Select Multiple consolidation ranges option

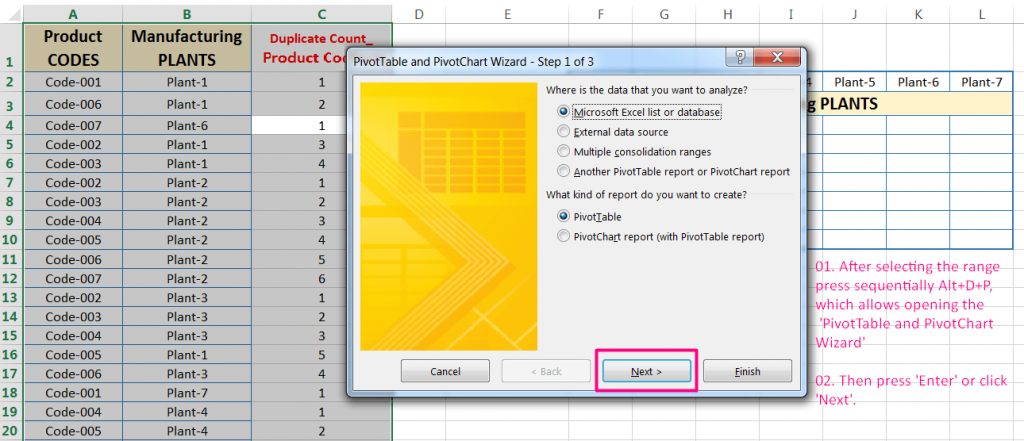pos(565,152)
